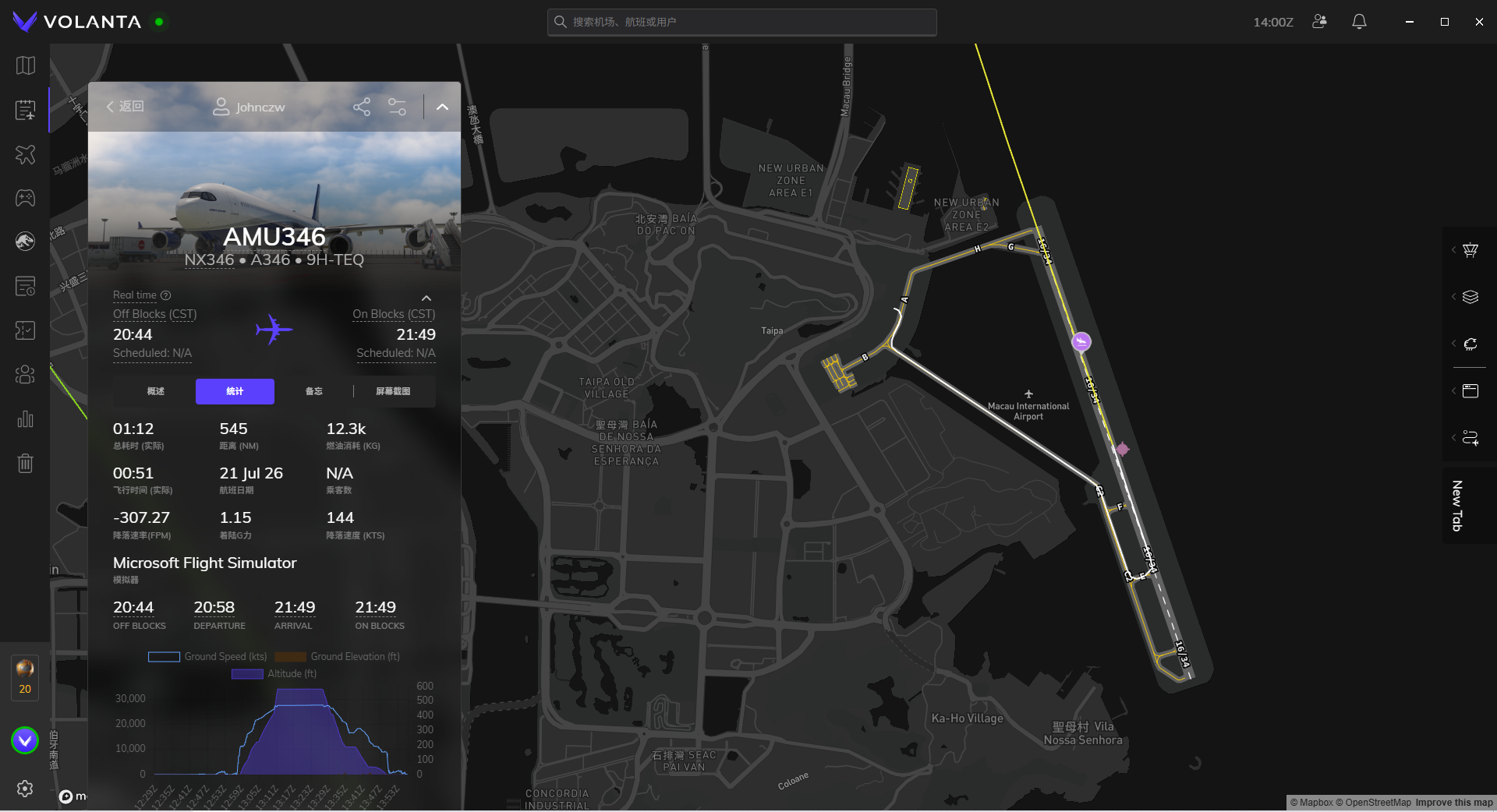Collapse the flight panel with top chevron
This screenshot has width=1497, height=812.
click(442, 107)
